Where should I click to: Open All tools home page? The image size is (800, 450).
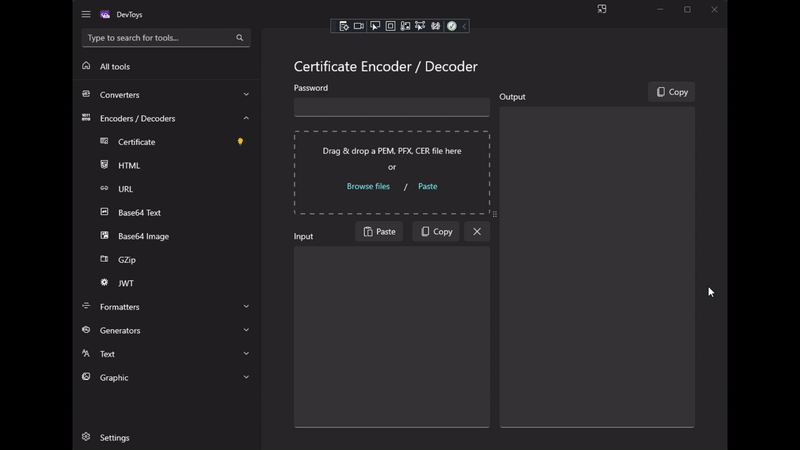(166, 66)
